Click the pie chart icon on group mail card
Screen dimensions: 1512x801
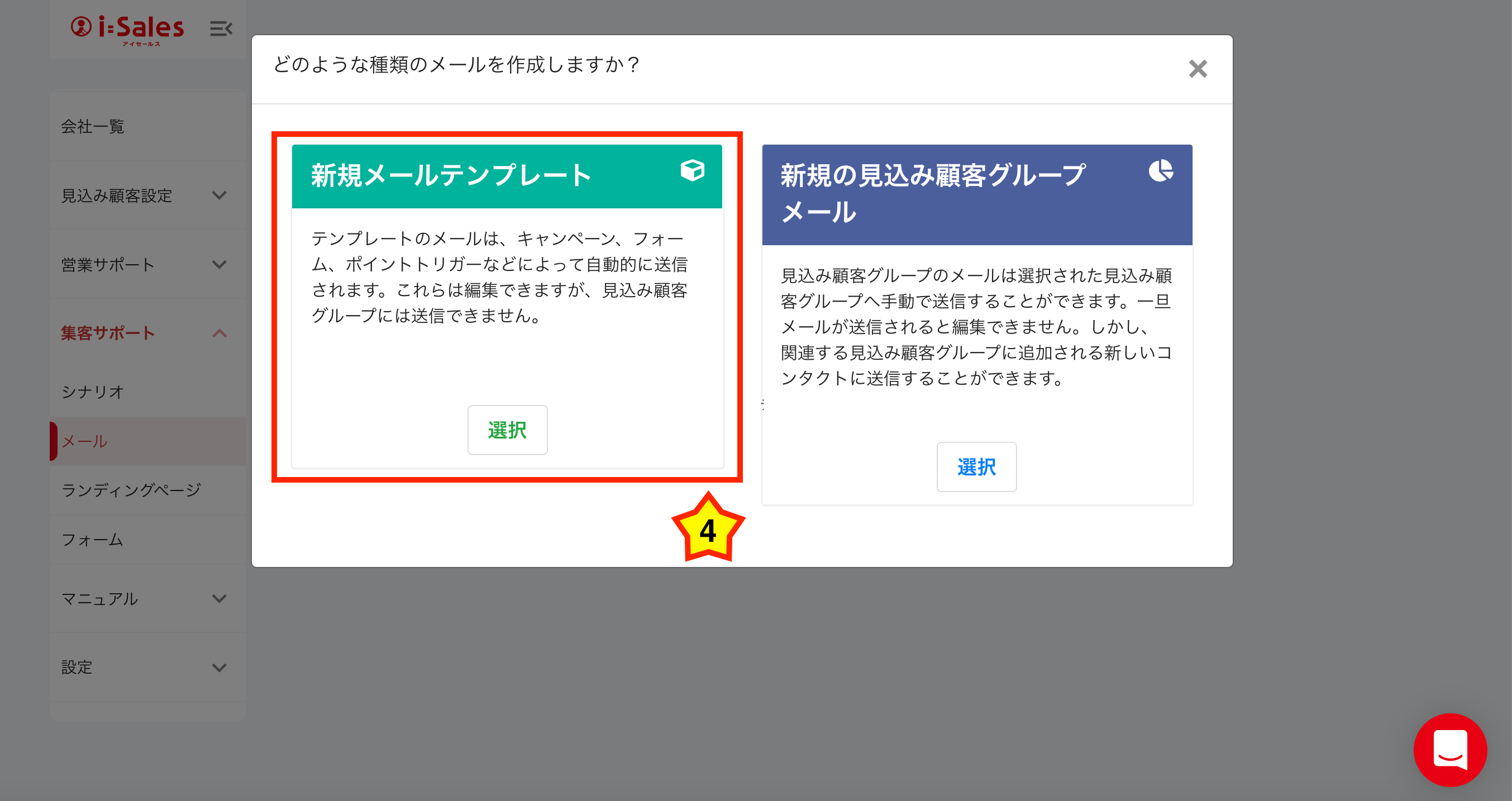coord(1161,171)
